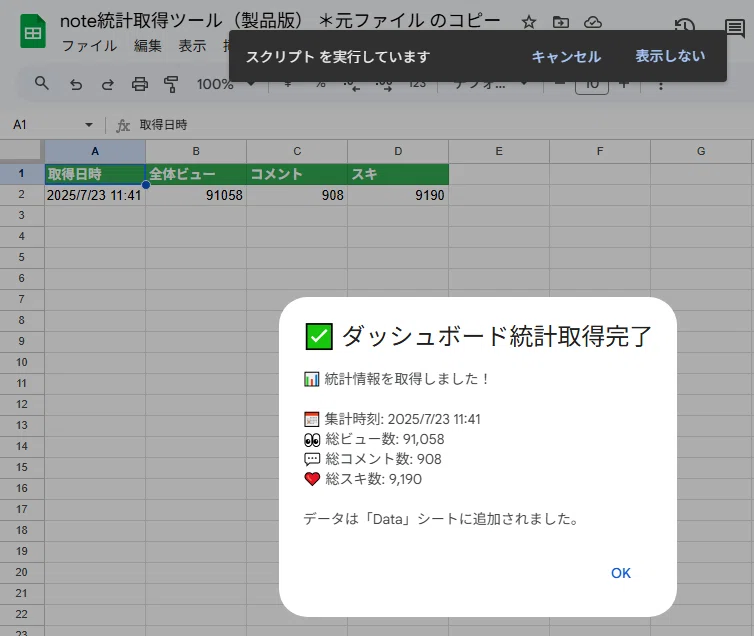The image size is (754, 636).
Task: Select cell with 2025/7/23 11:41
Action: 95,195
